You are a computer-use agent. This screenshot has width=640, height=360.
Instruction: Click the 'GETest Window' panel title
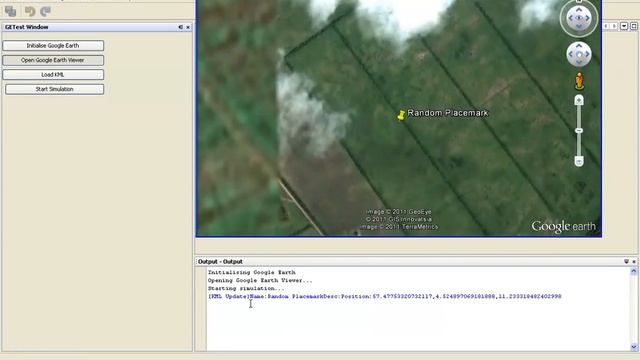[x=27, y=27]
